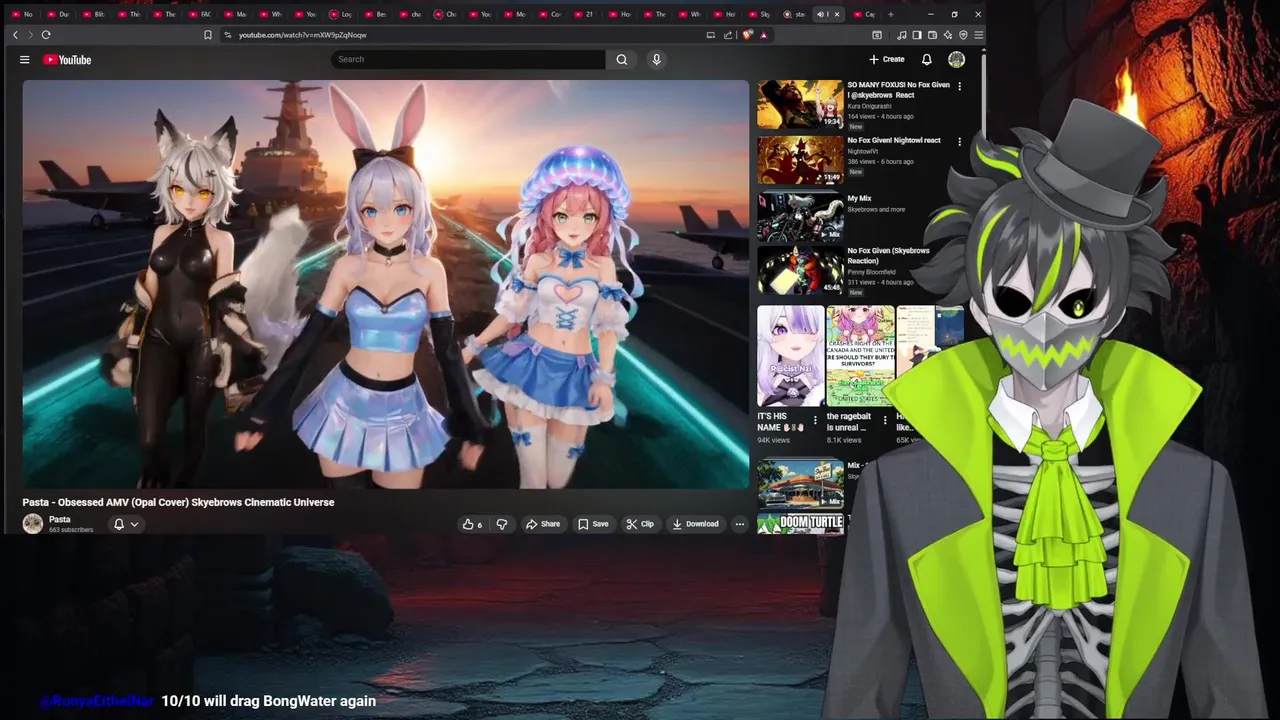Image resolution: width=1280 pixels, height=720 pixels.
Task: Open options menu for 'IT'S HIS NAME' short
Action: 815,420
